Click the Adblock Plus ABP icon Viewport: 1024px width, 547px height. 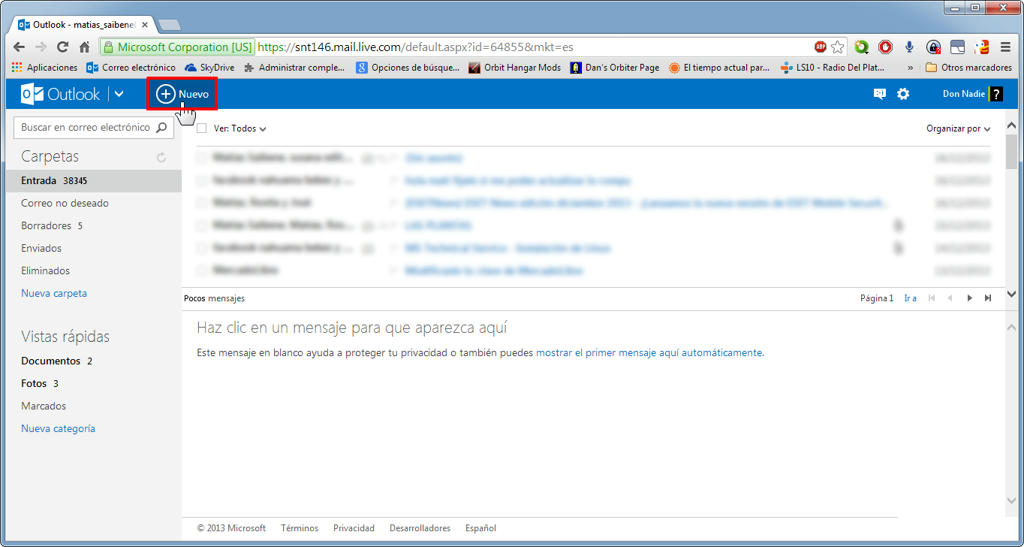click(x=820, y=47)
